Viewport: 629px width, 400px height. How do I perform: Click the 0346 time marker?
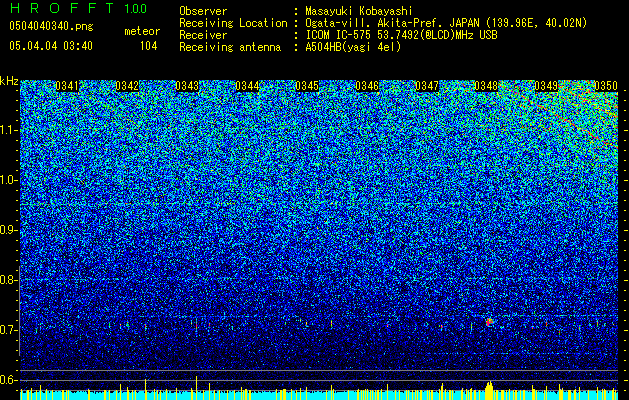[x=367, y=86]
